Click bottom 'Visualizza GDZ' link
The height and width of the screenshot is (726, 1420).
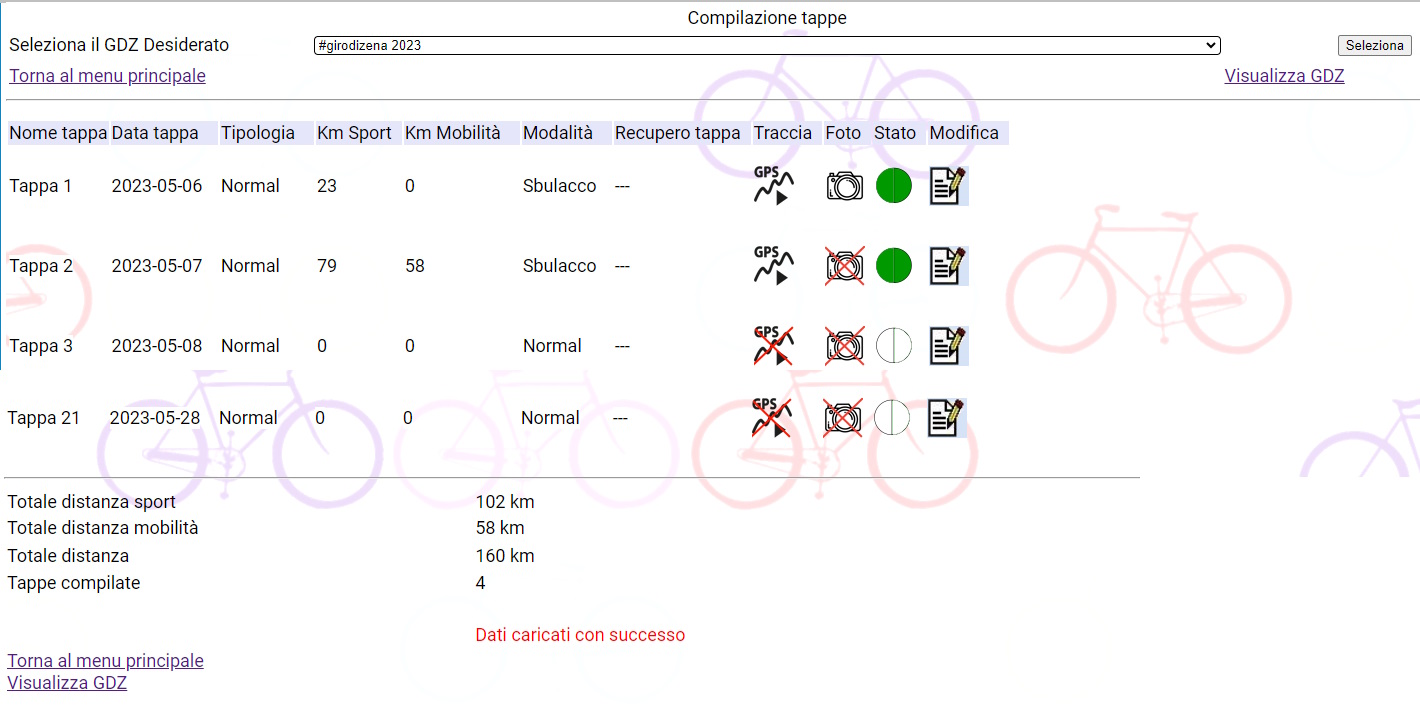click(x=67, y=683)
